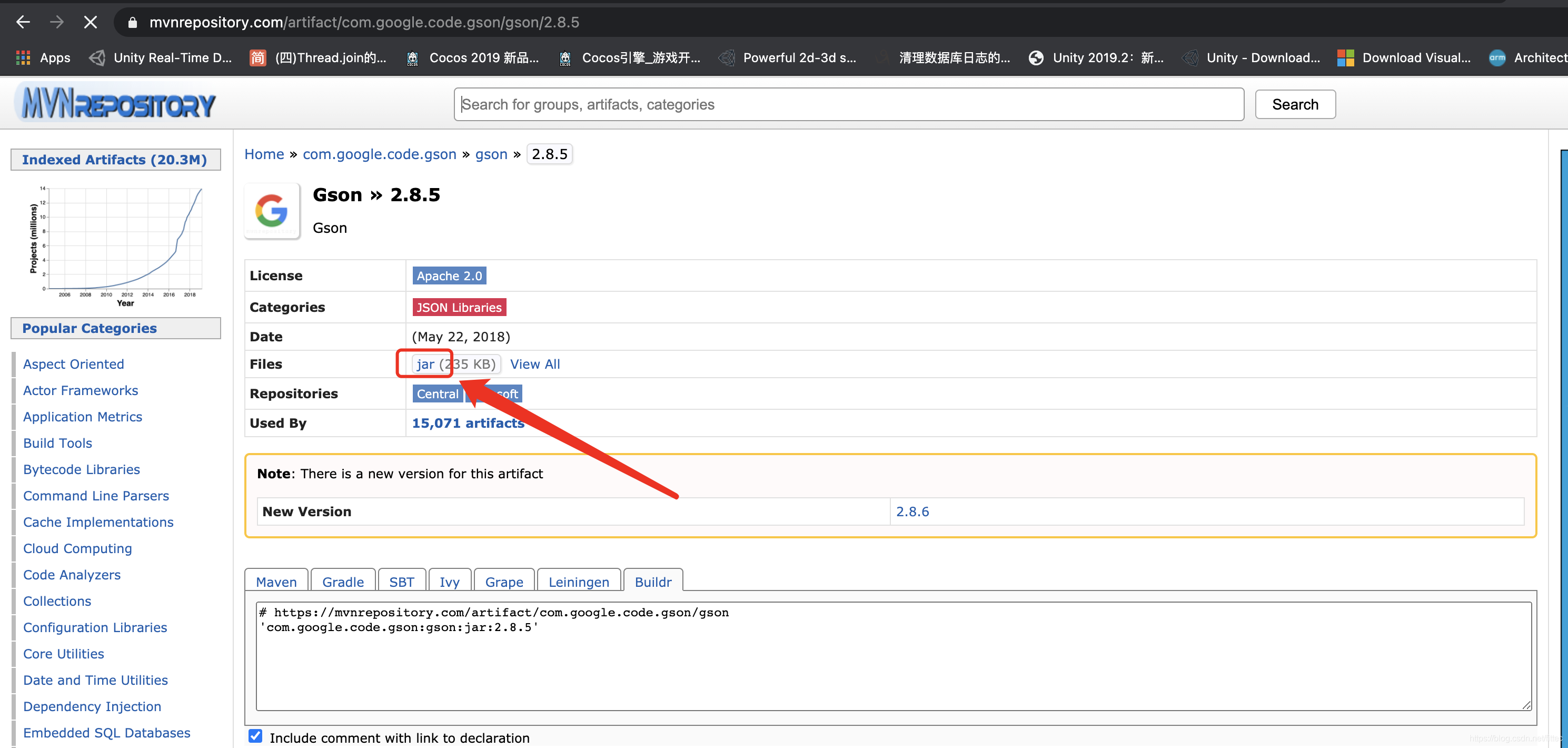Open Date and Time Utilities category
This screenshot has height=748, width=1568.
95,680
